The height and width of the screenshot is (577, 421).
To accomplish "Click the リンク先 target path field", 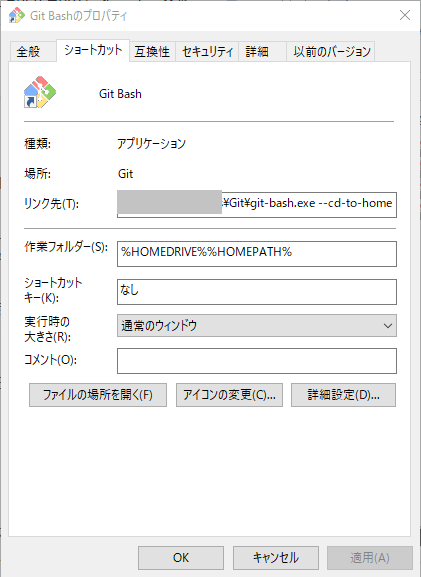I will coord(257,204).
